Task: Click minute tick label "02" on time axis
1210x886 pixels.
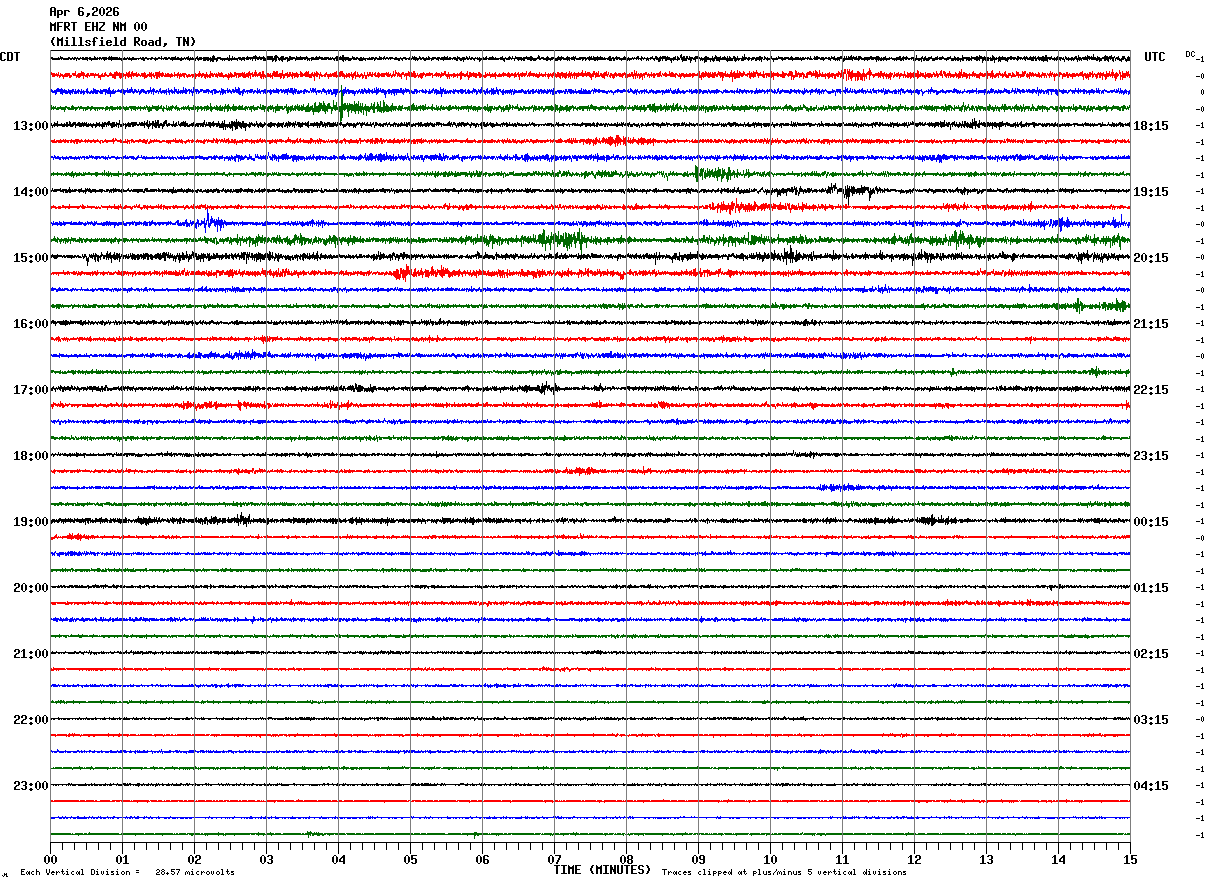Action: pyautogui.click(x=194, y=859)
